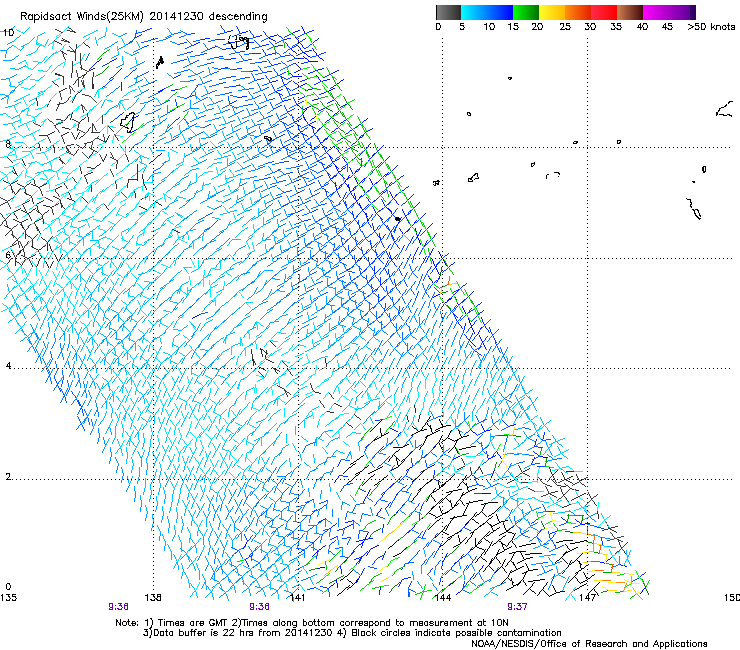This screenshot has width=740, height=650.
Task: Click the longitude axis label '135'
Action: (x=8, y=598)
